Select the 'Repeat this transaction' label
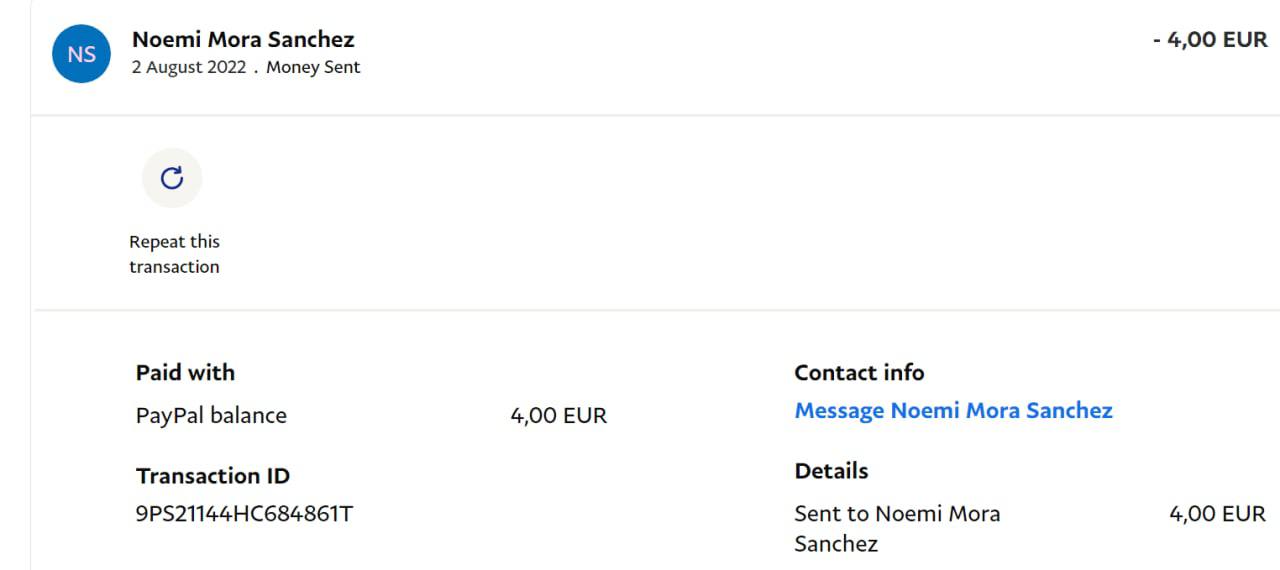 pos(174,254)
